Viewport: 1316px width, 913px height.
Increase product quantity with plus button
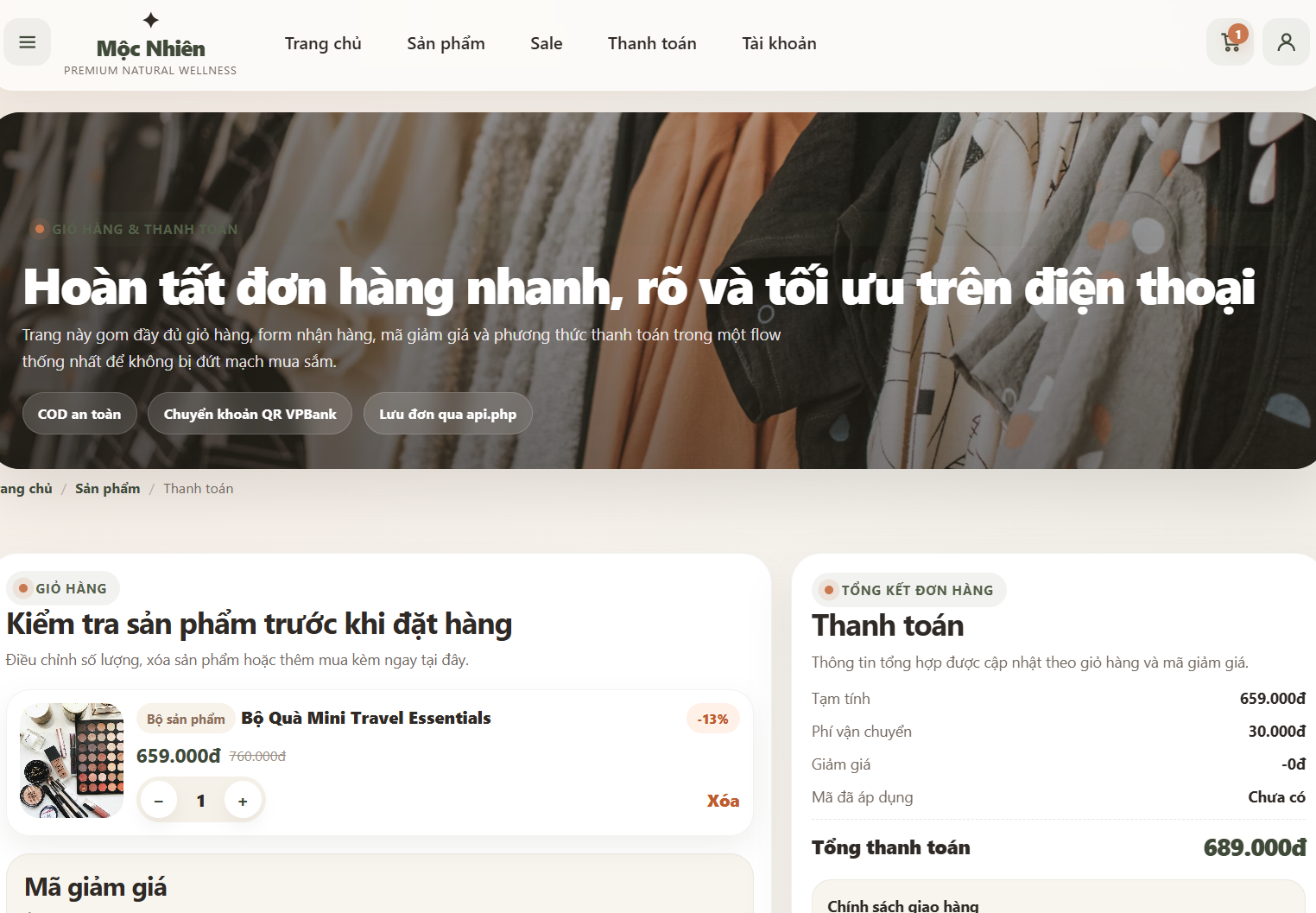pyautogui.click(x=243, y=800)
